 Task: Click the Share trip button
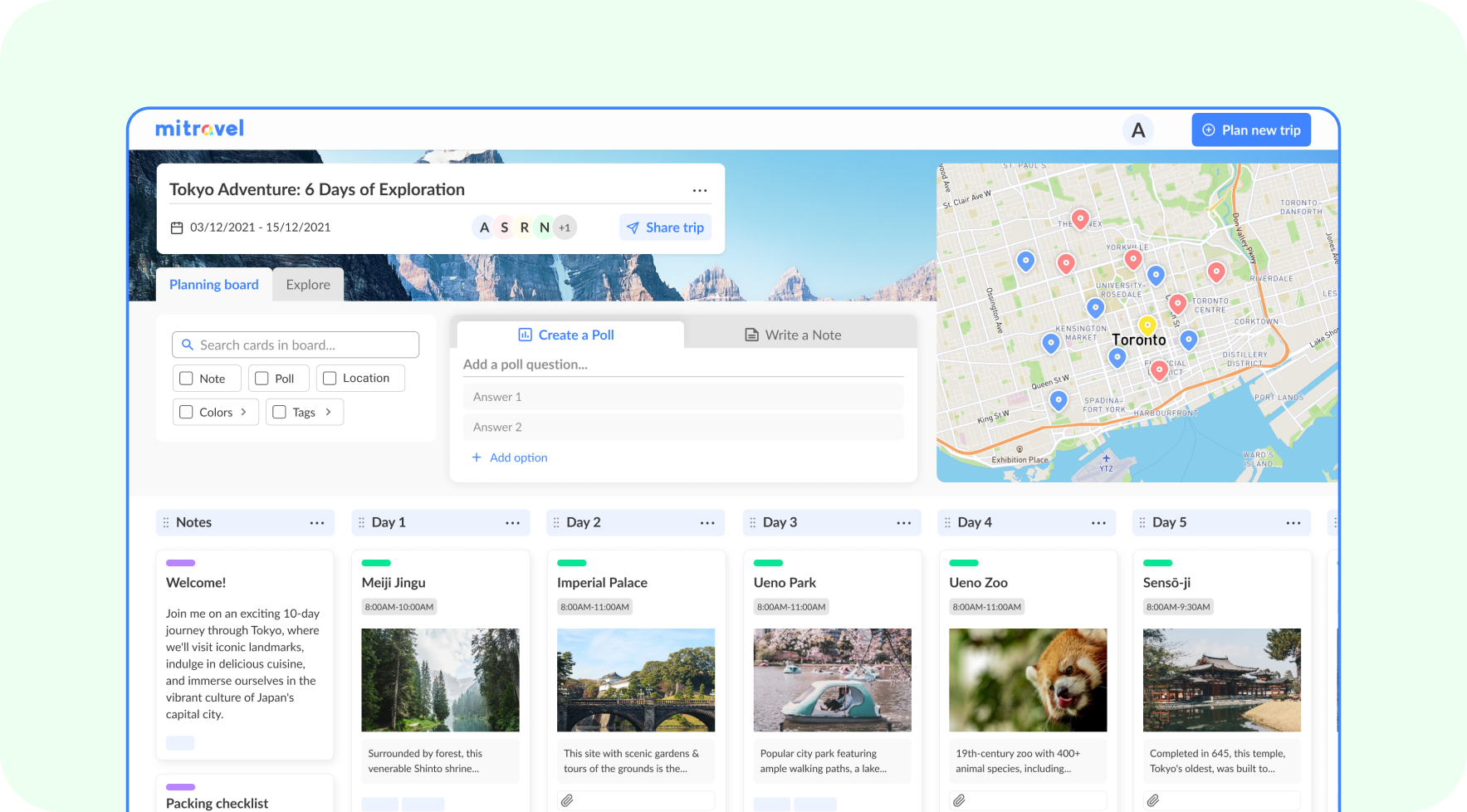[x=665, y=227]
